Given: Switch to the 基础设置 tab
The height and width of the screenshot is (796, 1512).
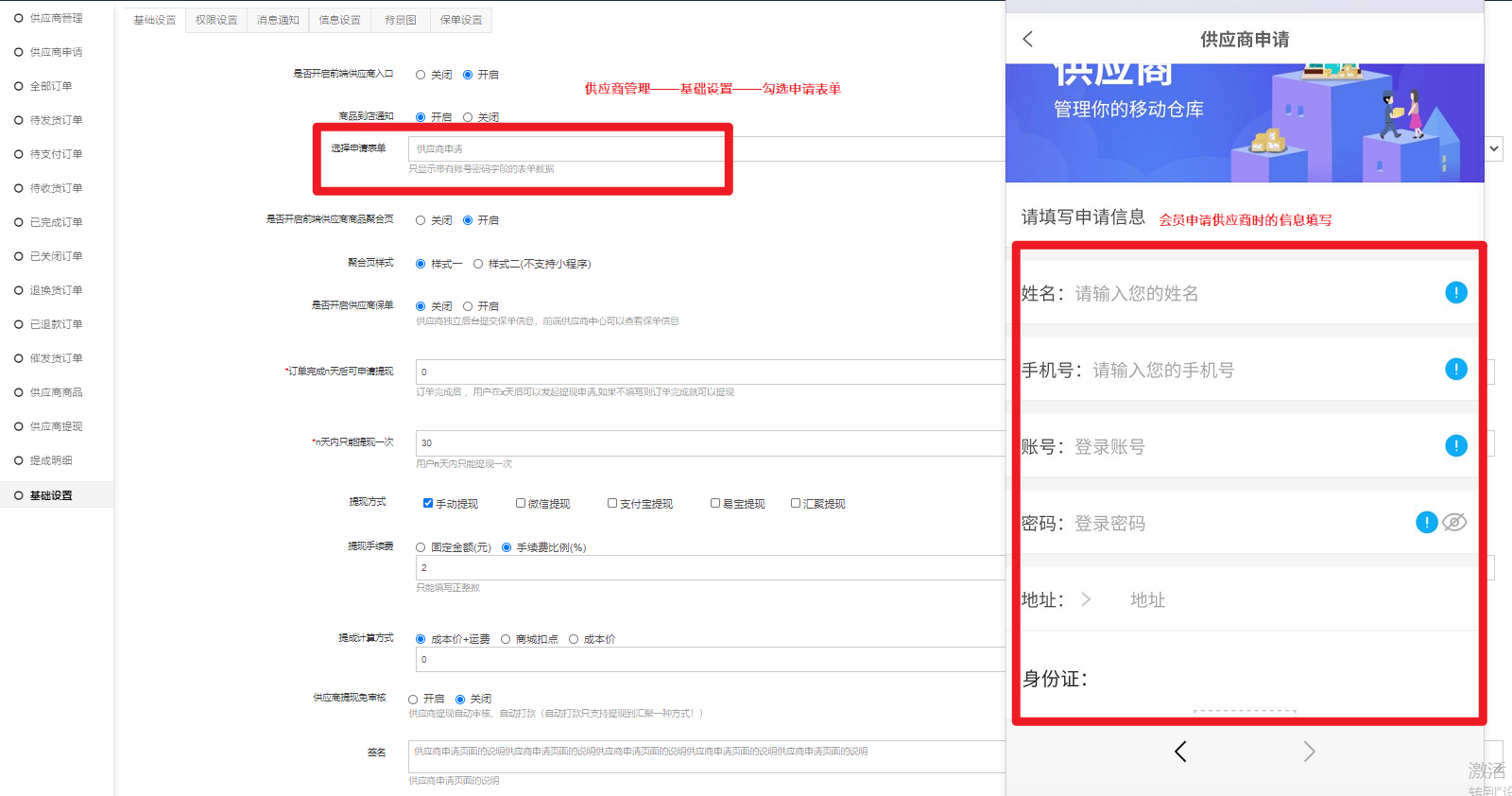Looking at the screenshot, I should 155,20.
